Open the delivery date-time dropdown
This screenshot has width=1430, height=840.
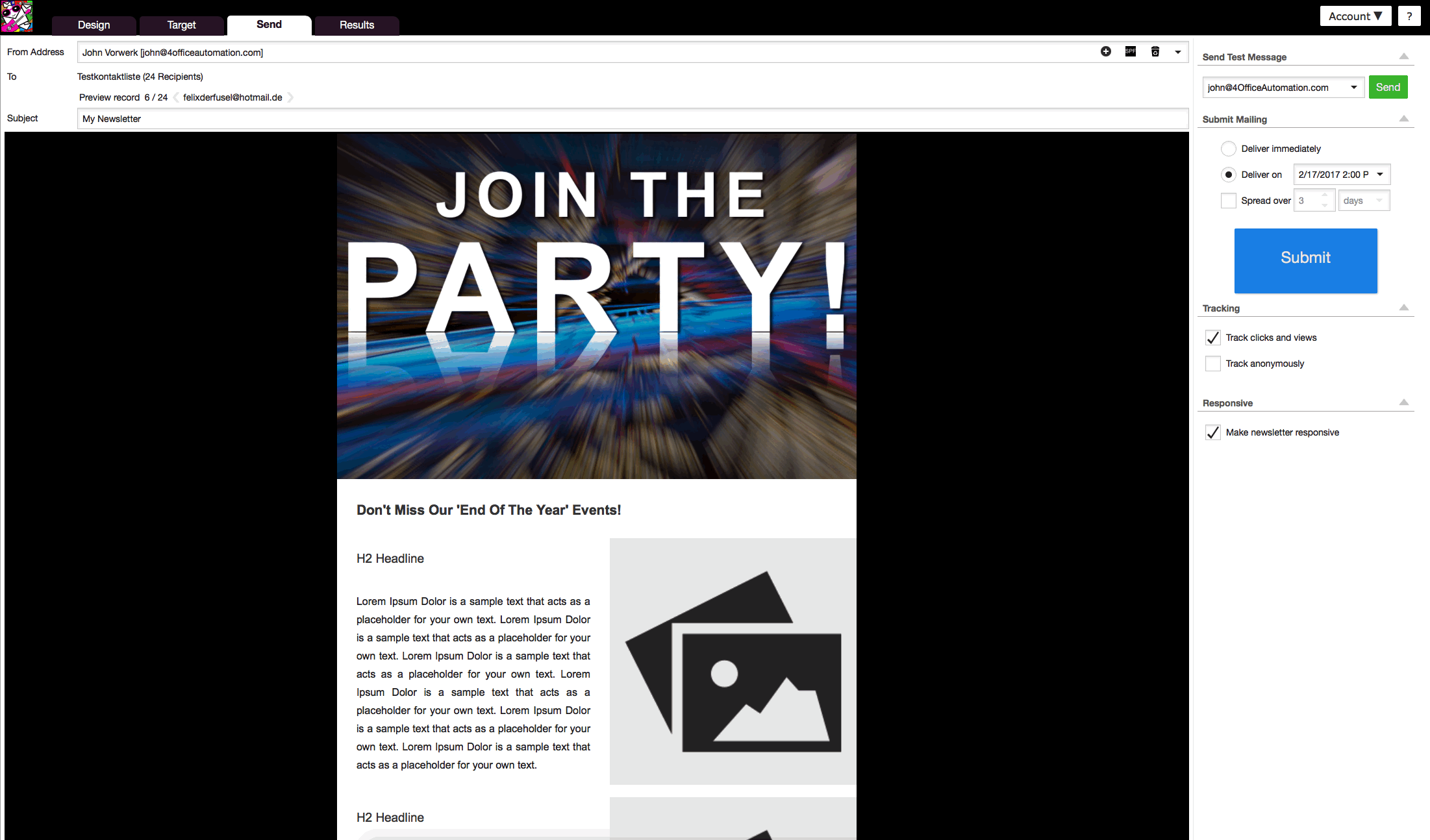(x=1380, y=175)
